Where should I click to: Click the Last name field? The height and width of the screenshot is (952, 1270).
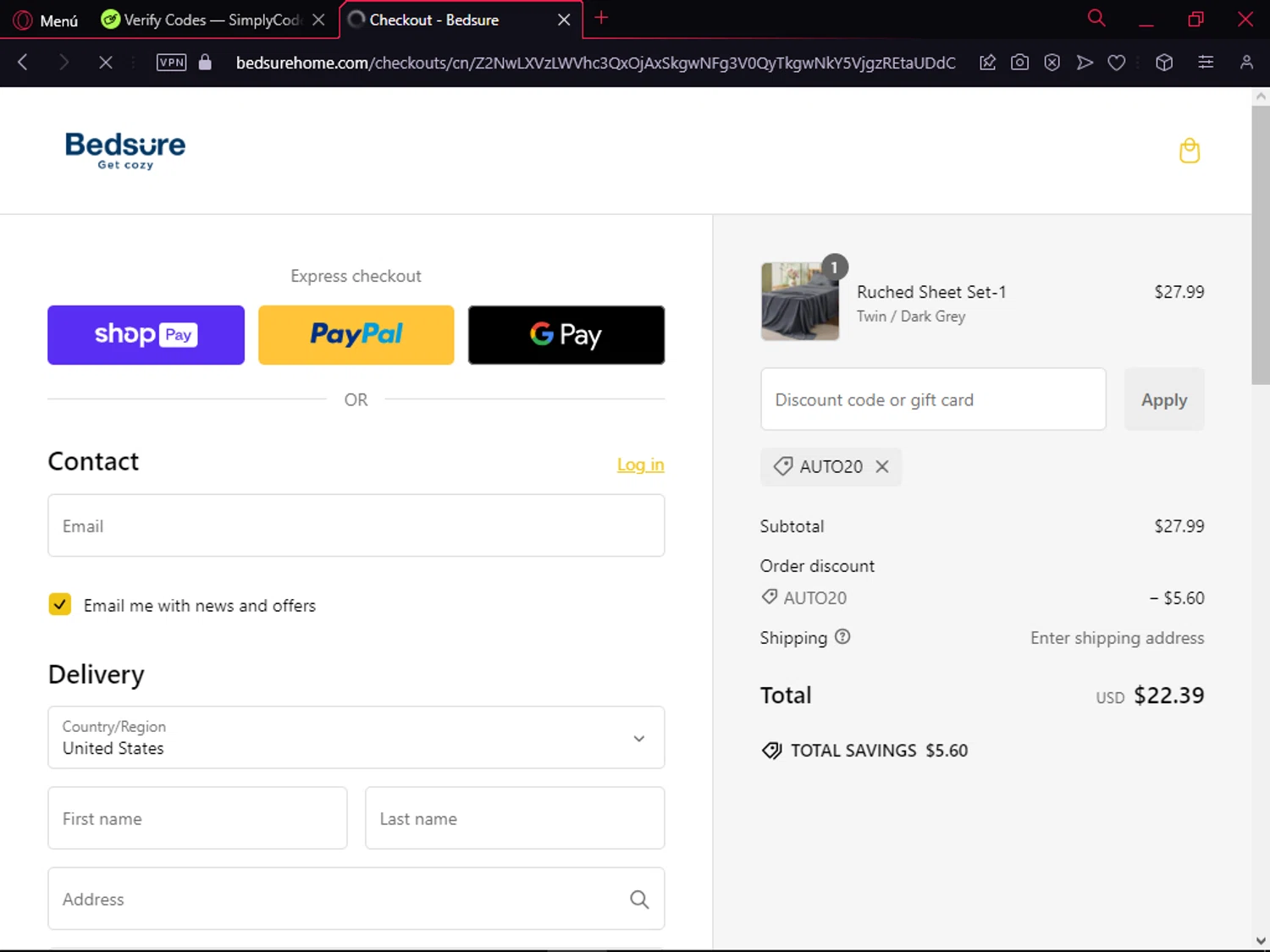[515, 818]
